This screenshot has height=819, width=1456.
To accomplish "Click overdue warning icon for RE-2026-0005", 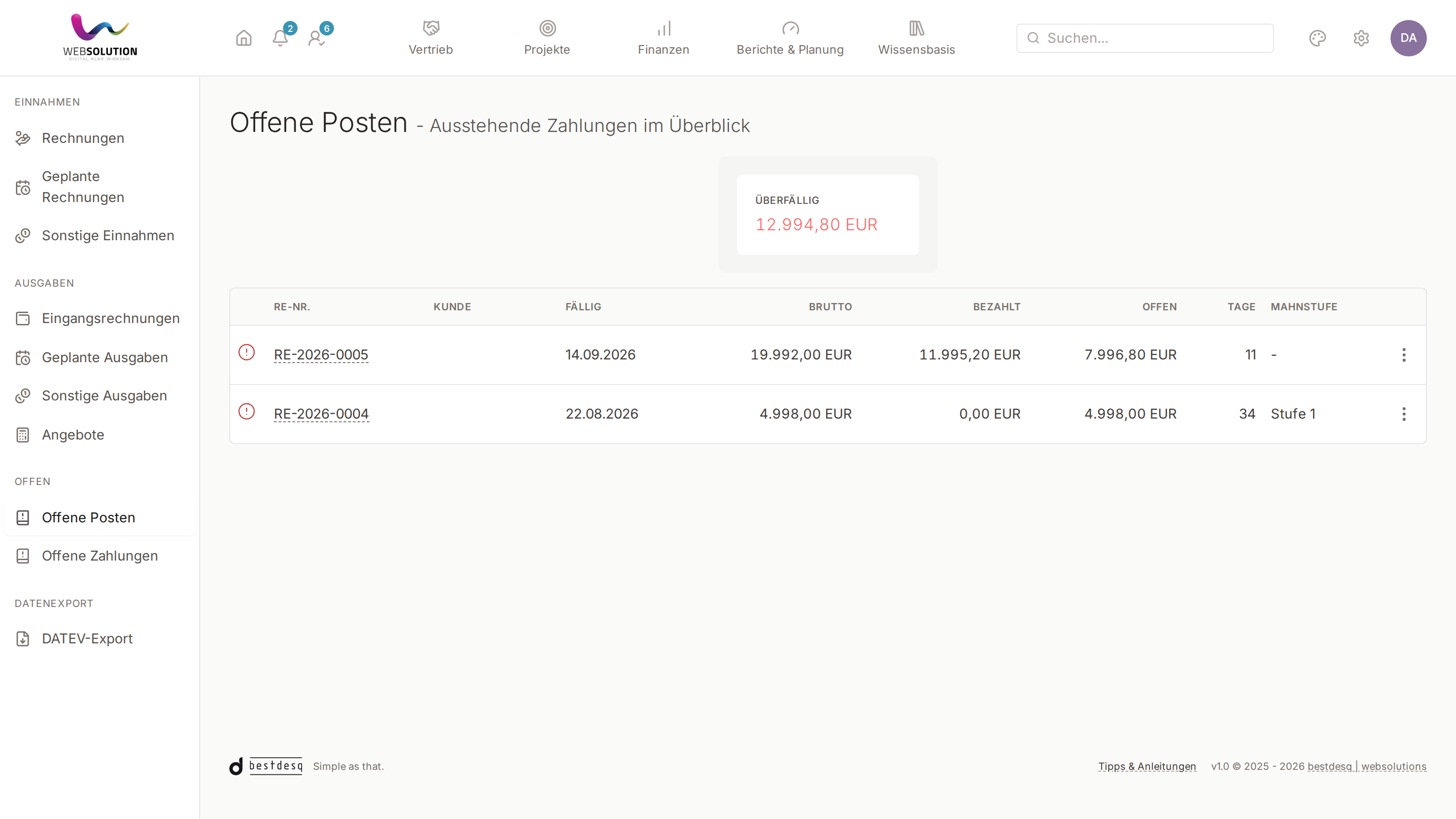I will pyautogui.click(x=247, y=352).
